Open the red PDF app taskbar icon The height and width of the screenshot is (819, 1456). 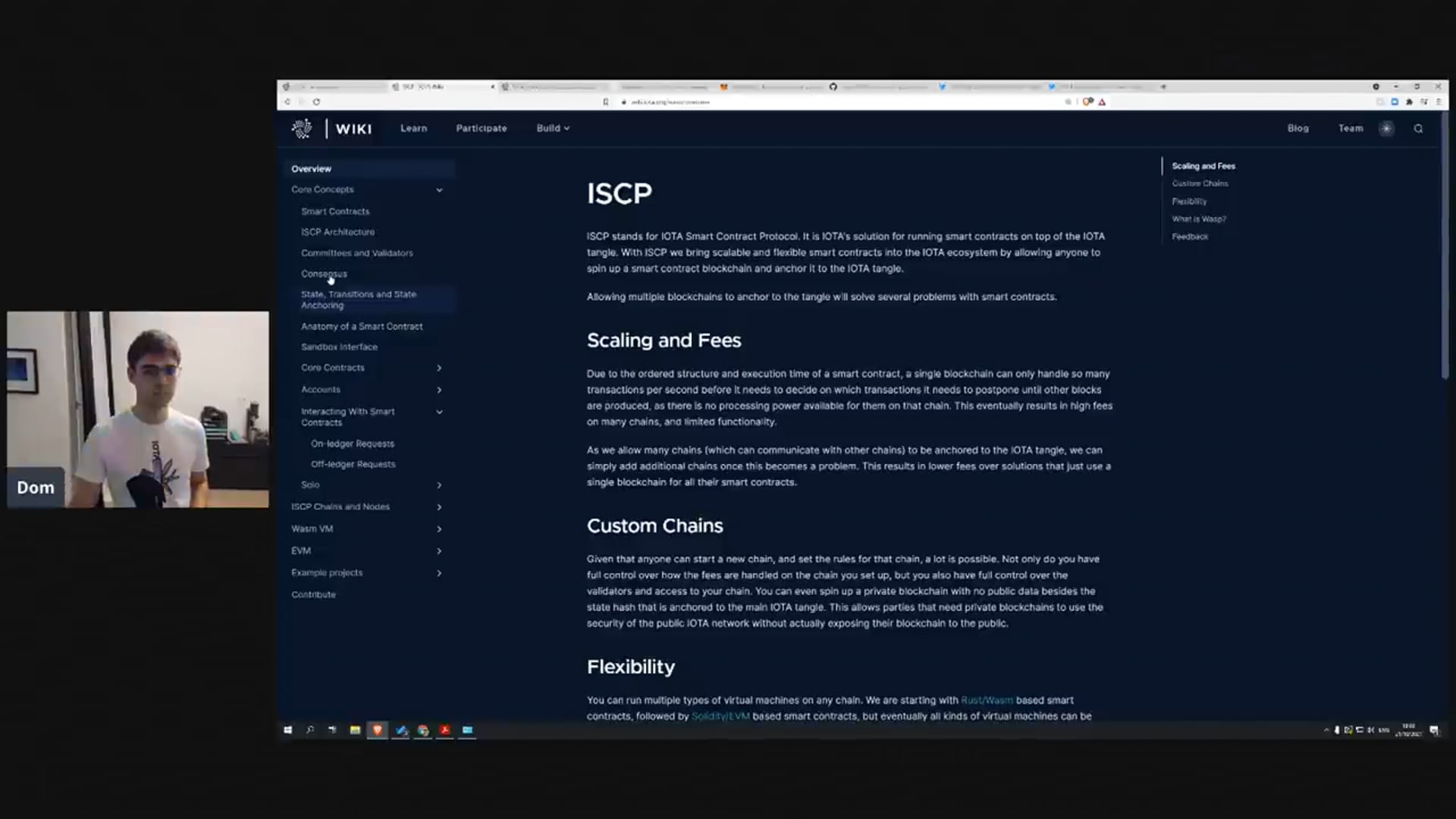click(x=445, y=730)
